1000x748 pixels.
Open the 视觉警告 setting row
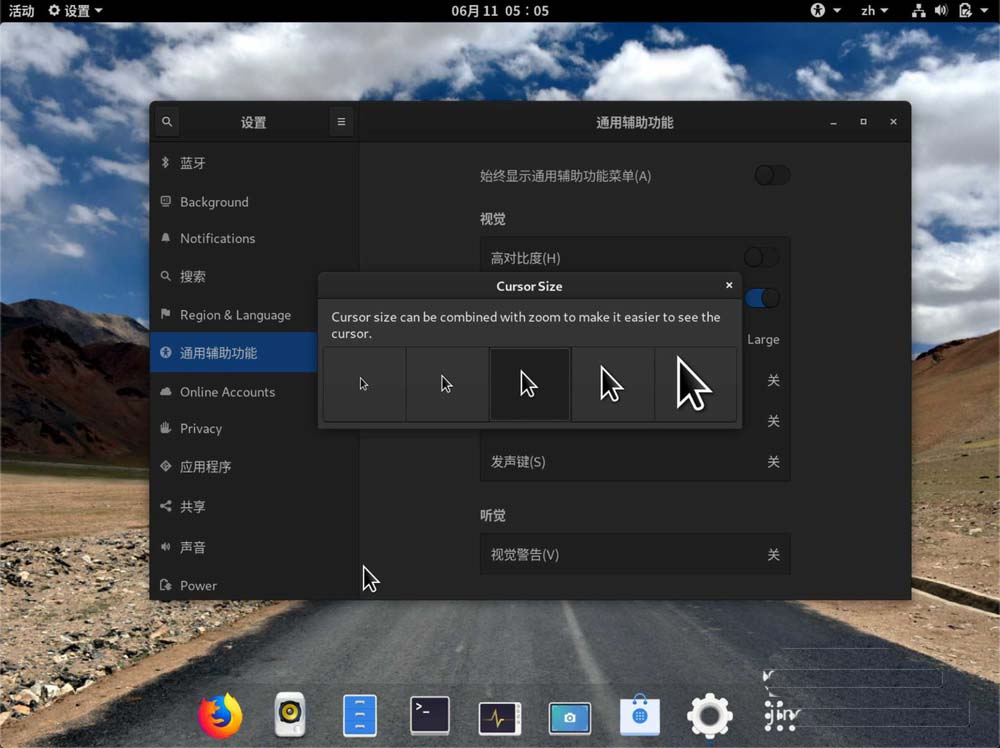pos(635,555)
